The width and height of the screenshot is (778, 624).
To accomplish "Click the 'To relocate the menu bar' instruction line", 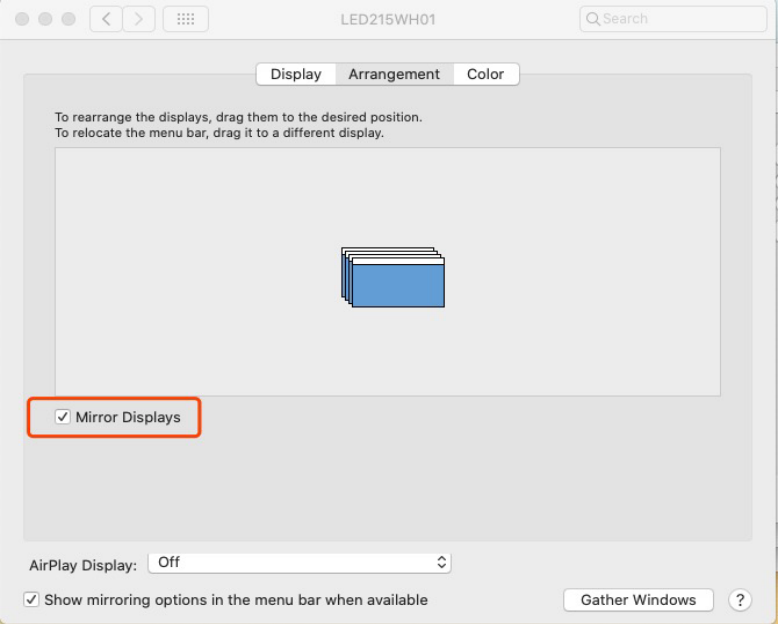I will pyautogui.click(x=219, y=133).
